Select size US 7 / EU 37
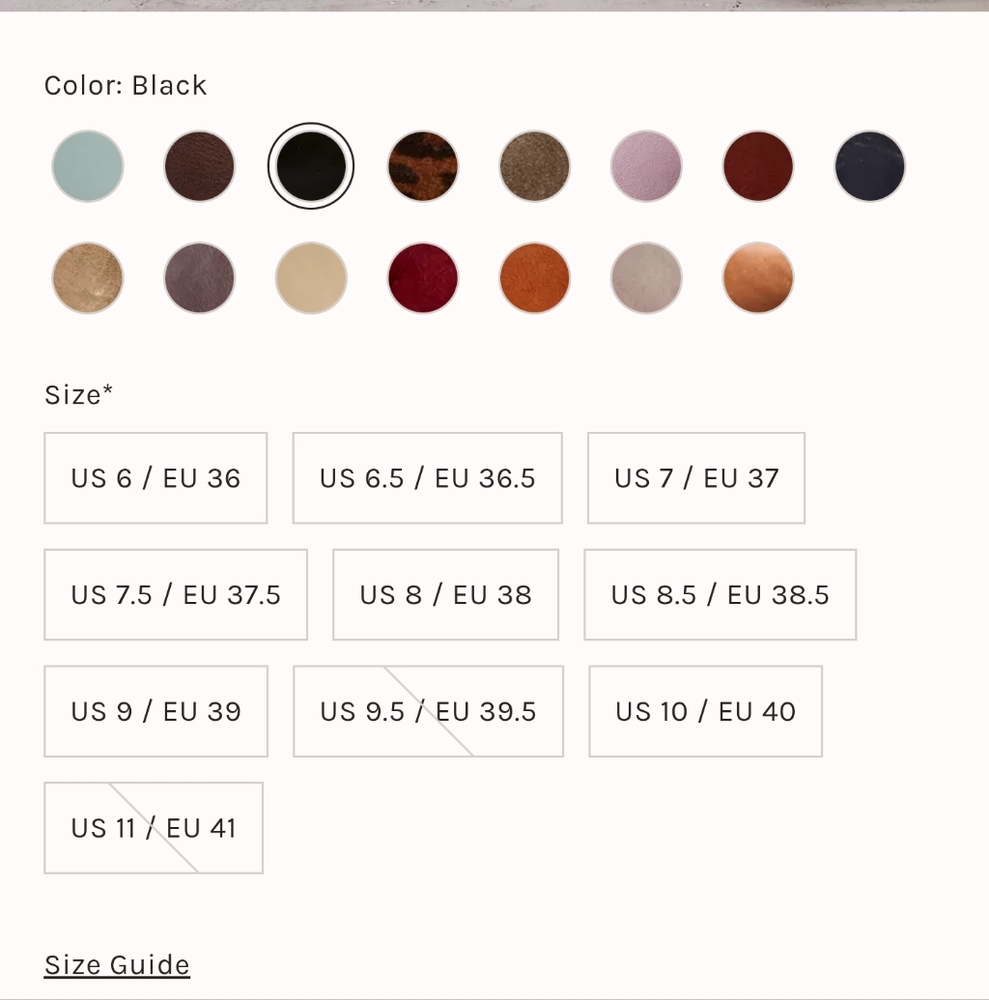The image size is (989, 1000). (x=696, y=478)
